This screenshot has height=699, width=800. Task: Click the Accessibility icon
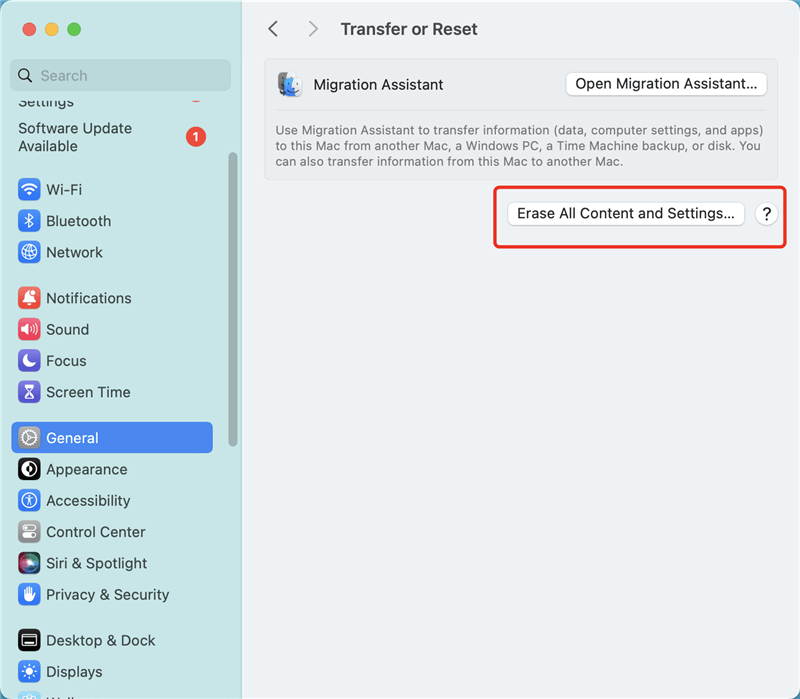[28, 501]
